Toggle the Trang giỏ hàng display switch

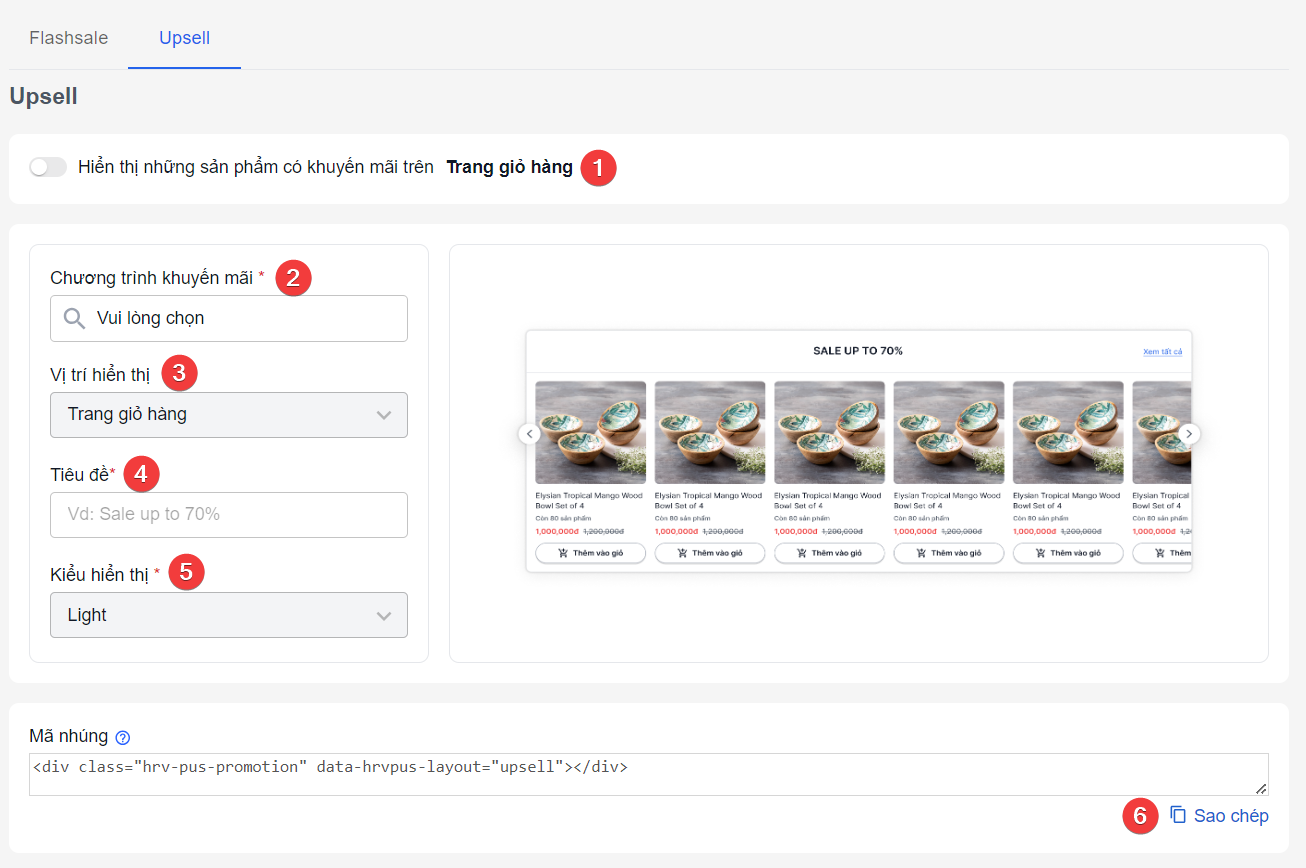coord(48,167)
